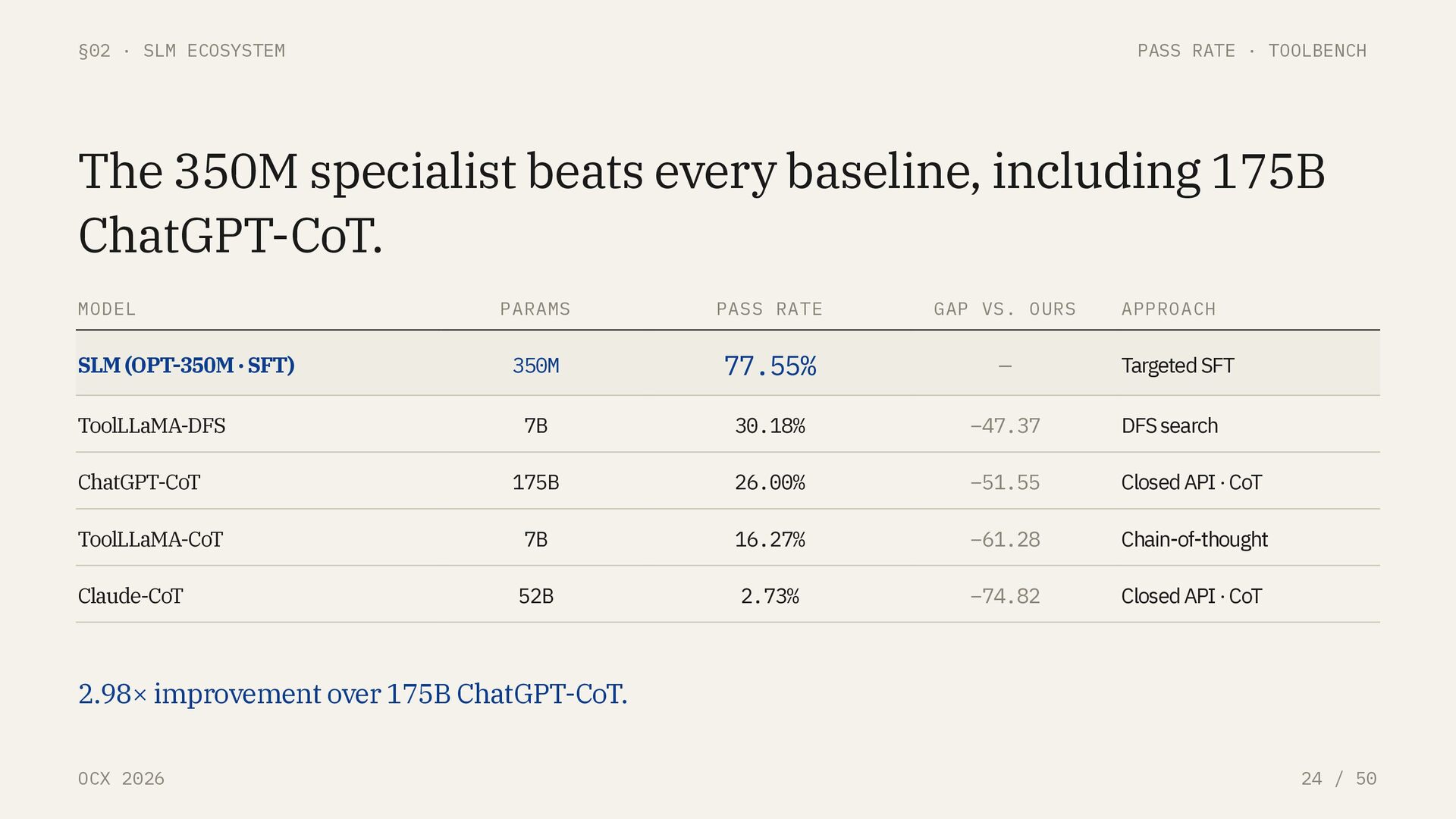Image resolution: width=1456 pixels, height=819 pixels.
Task: Select the 30.18% pass rate cell
Action: [x=770, y=425]
